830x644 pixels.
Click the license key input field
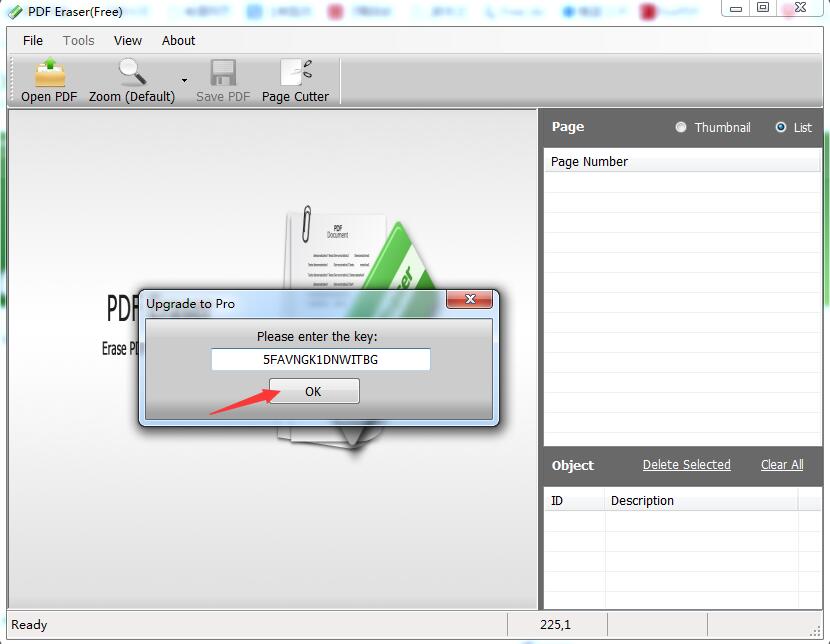click(321, 359)
